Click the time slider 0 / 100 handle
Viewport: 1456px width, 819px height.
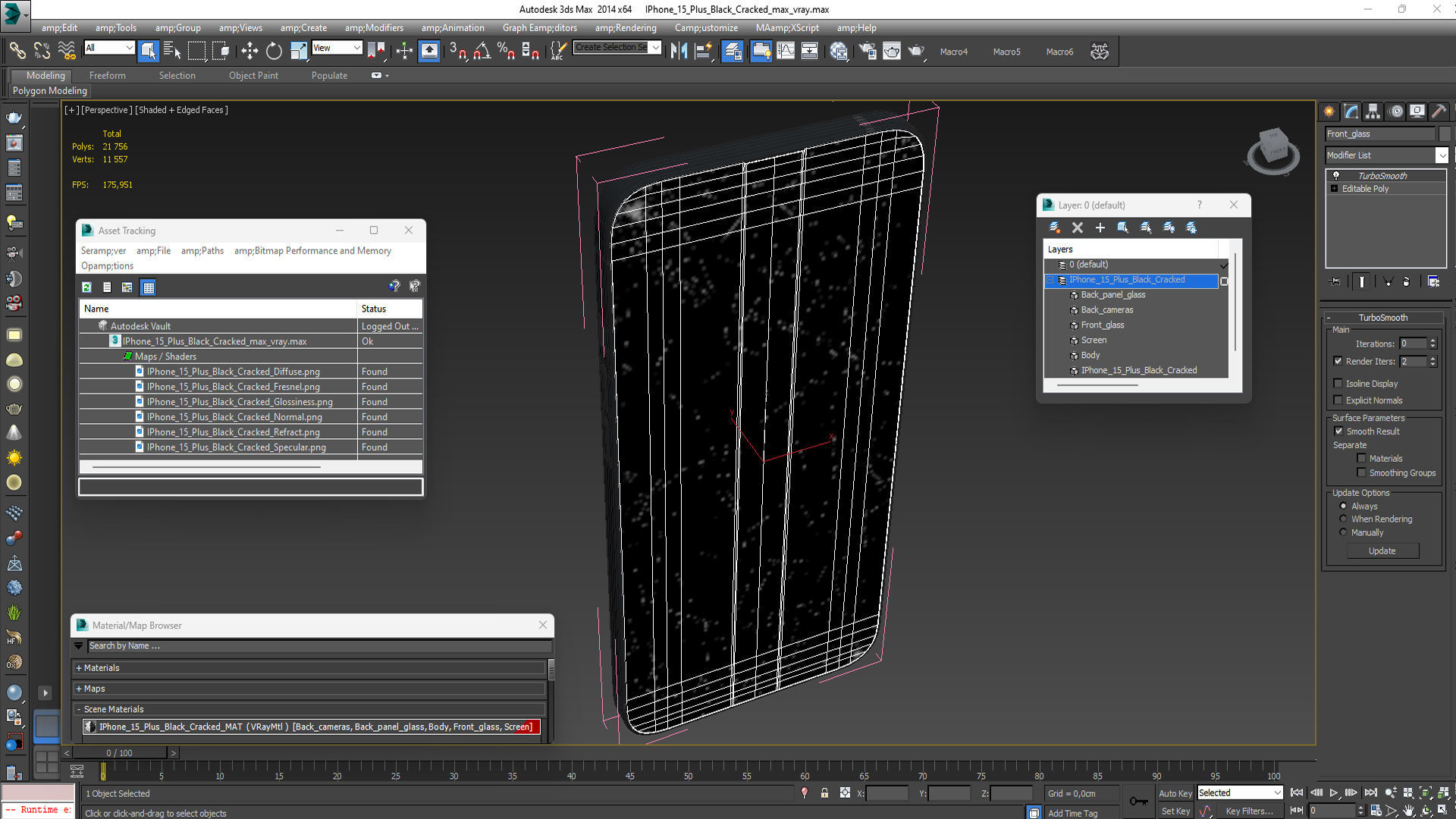point(119,752)
